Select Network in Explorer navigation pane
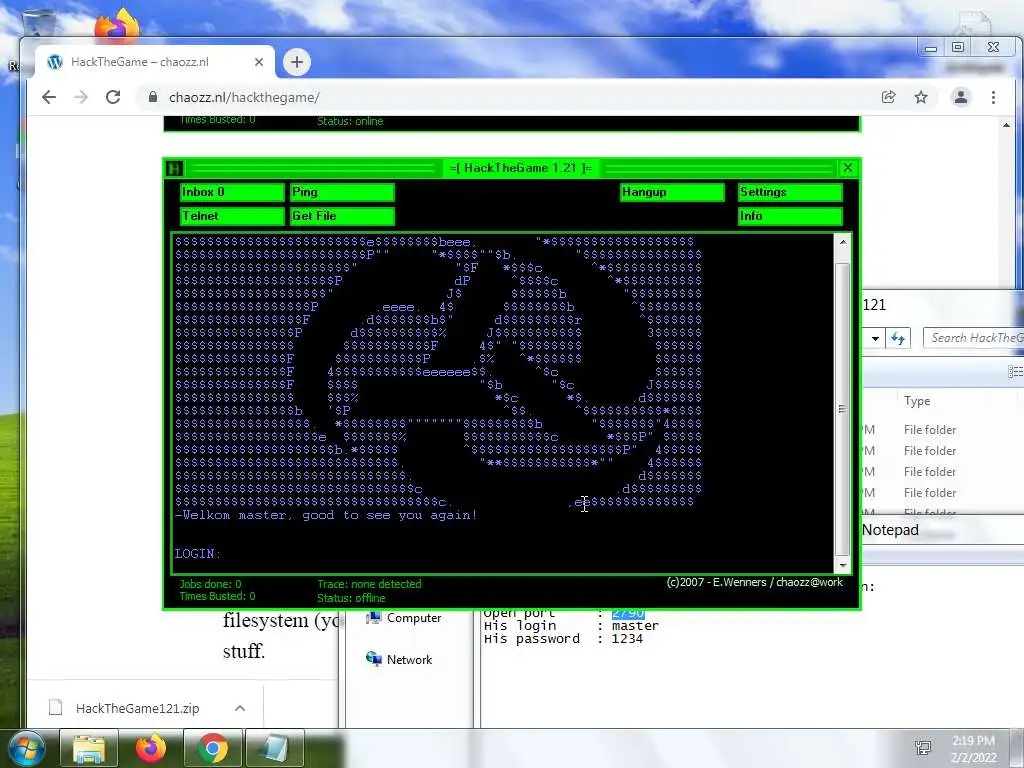 click(399, 660)
